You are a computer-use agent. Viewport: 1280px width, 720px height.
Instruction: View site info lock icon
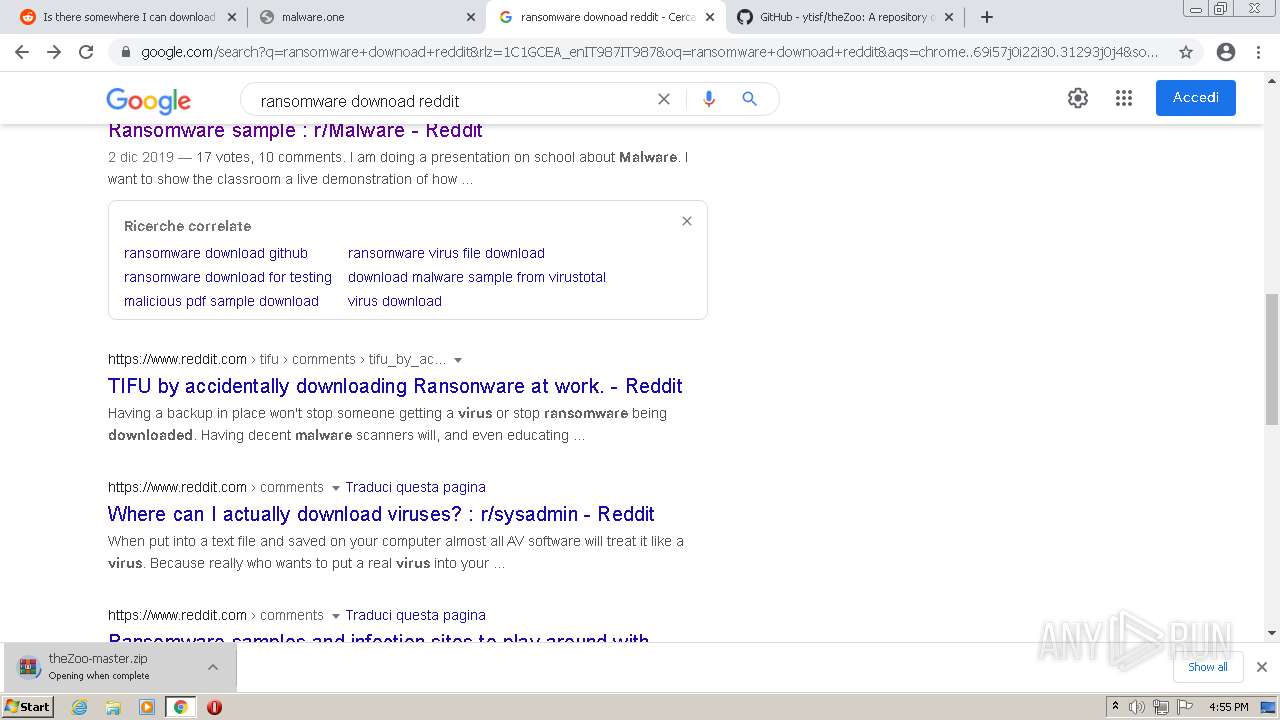pyautogui.click(x=126, y=52)
